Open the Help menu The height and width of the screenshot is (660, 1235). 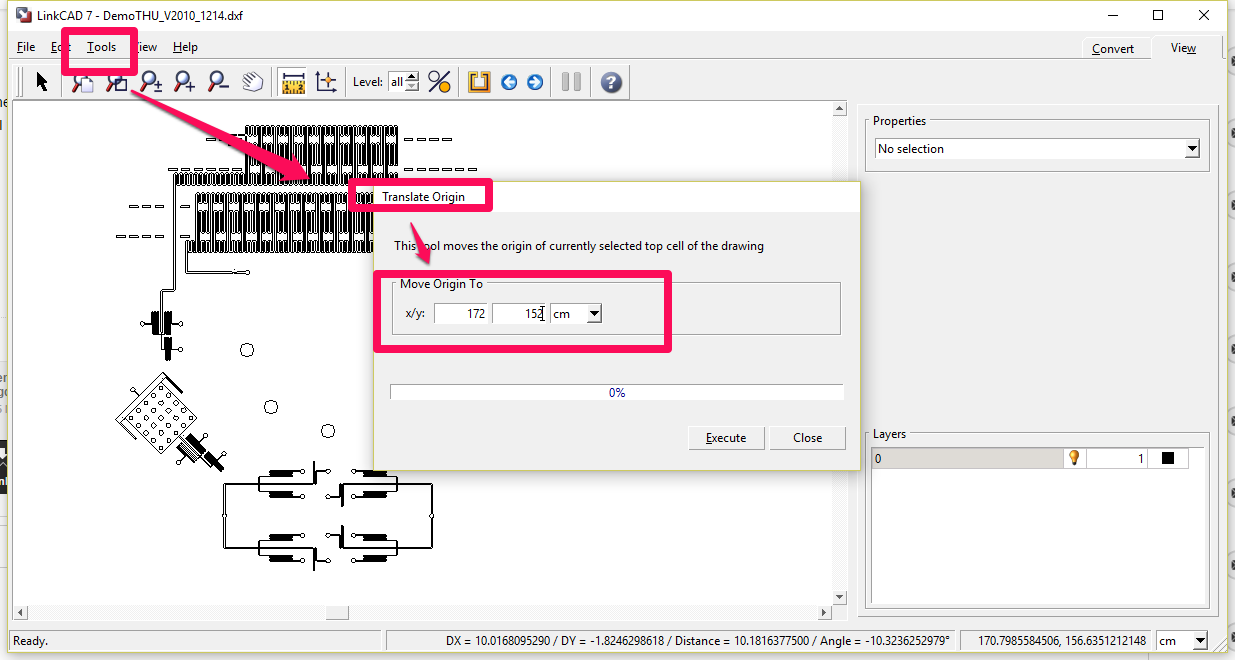point(185,47)
